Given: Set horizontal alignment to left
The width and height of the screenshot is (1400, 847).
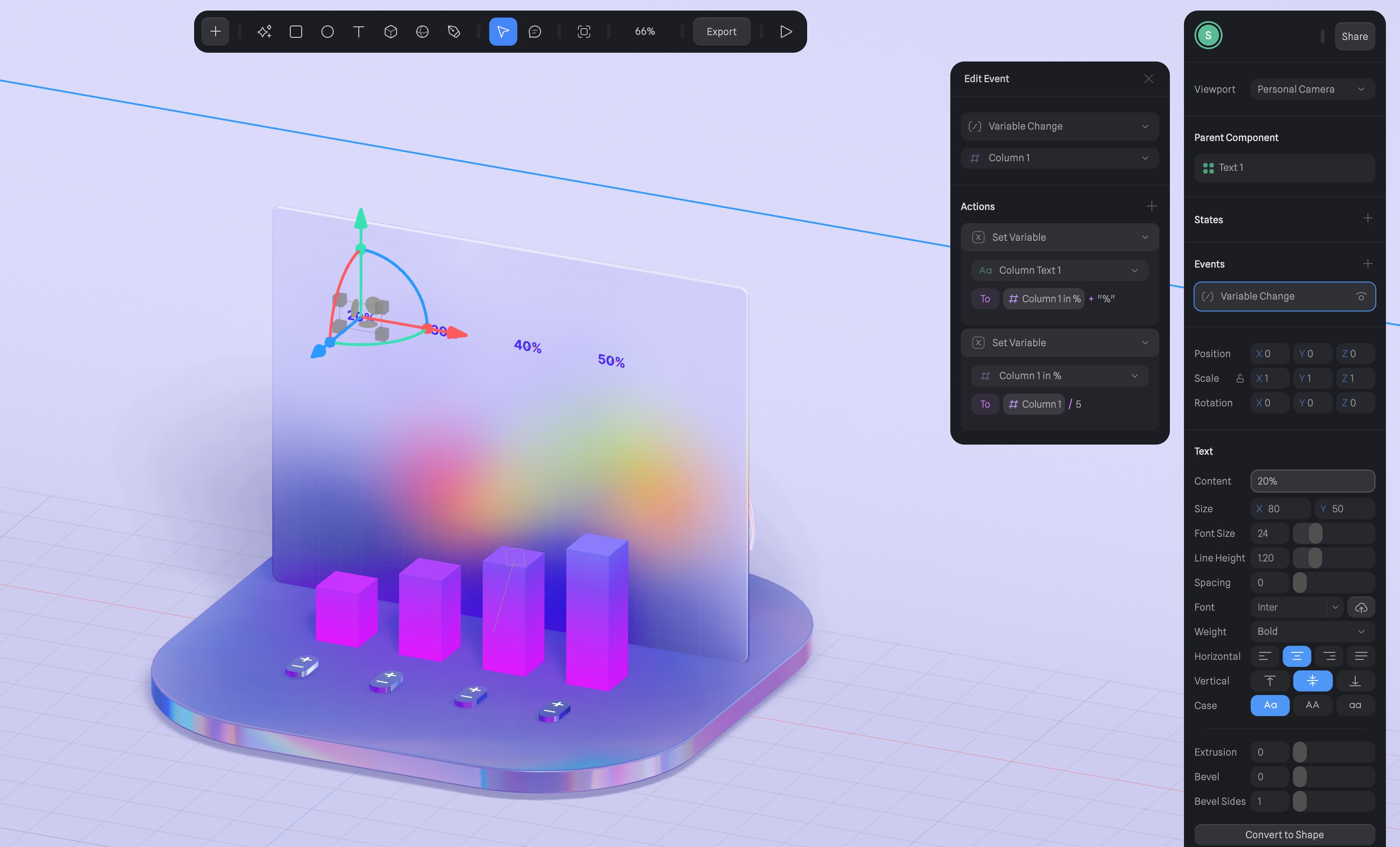Looking at the screenshot, I should point(1264,656).
